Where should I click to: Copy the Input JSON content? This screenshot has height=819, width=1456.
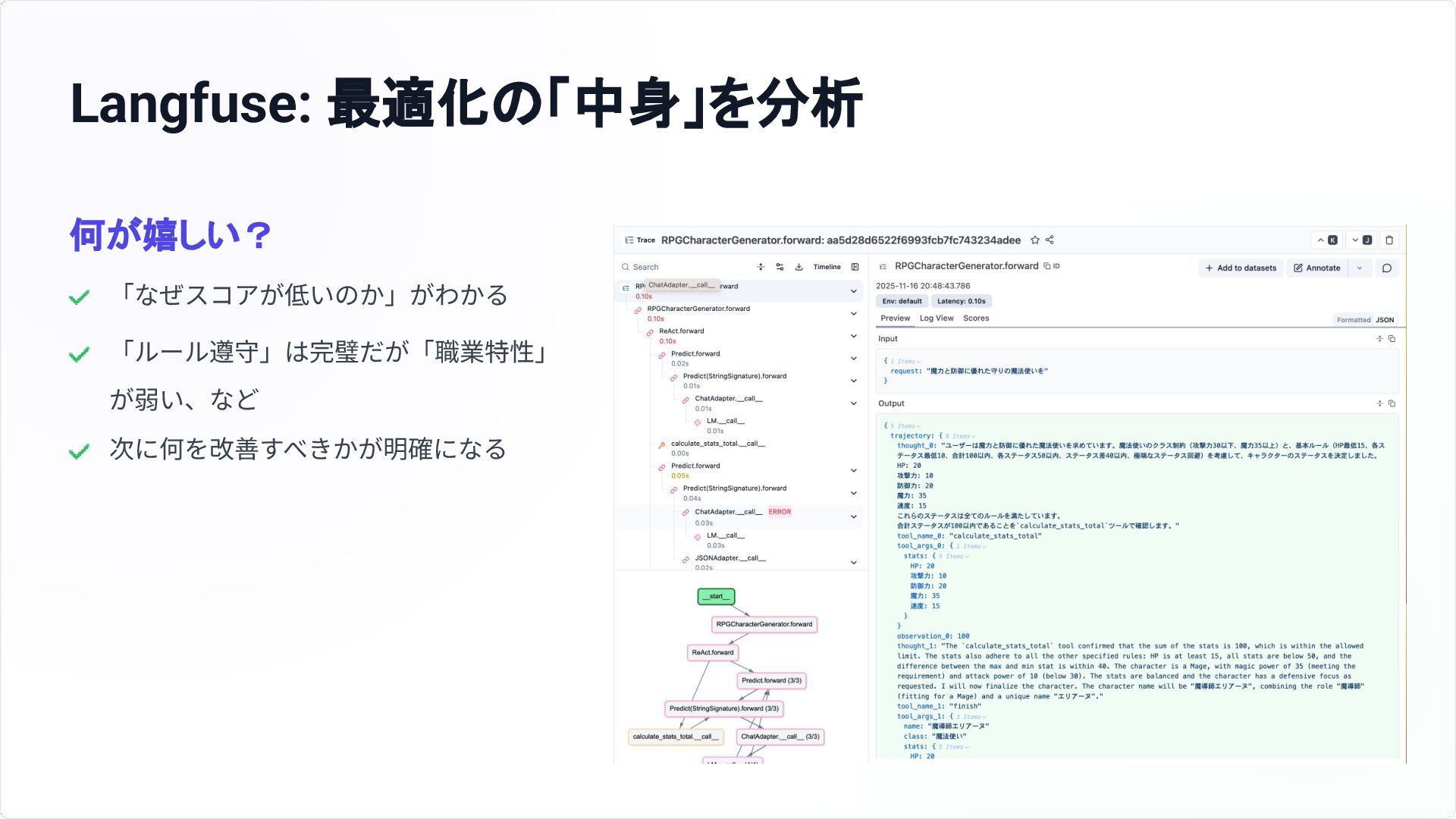(x=1392, y=339)
